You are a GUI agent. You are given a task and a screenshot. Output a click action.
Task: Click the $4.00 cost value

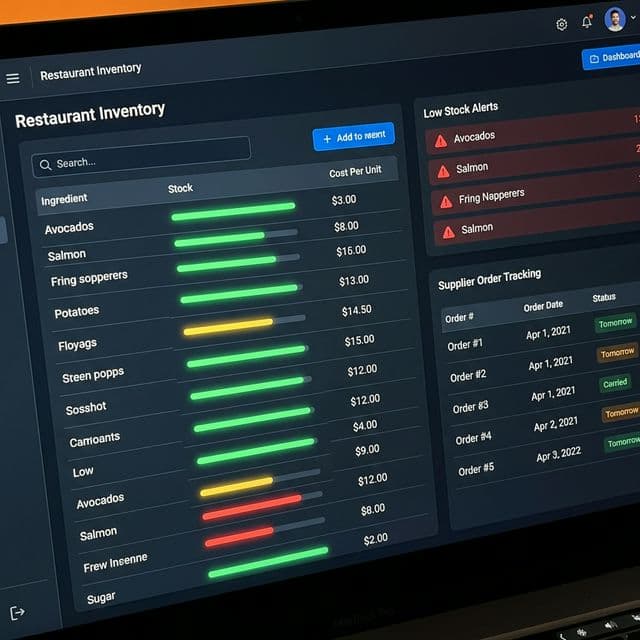pyautogui.click(x=365, y=426)
